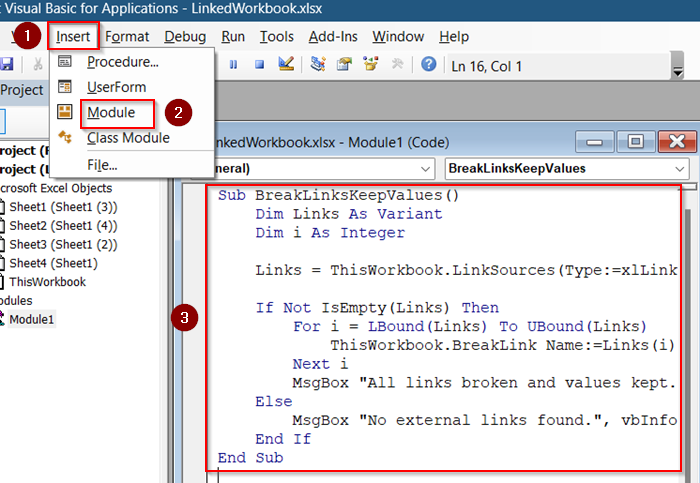Minimize the Module1 code window
This screenshot has height=483, width=700.
tap(595, 142)
